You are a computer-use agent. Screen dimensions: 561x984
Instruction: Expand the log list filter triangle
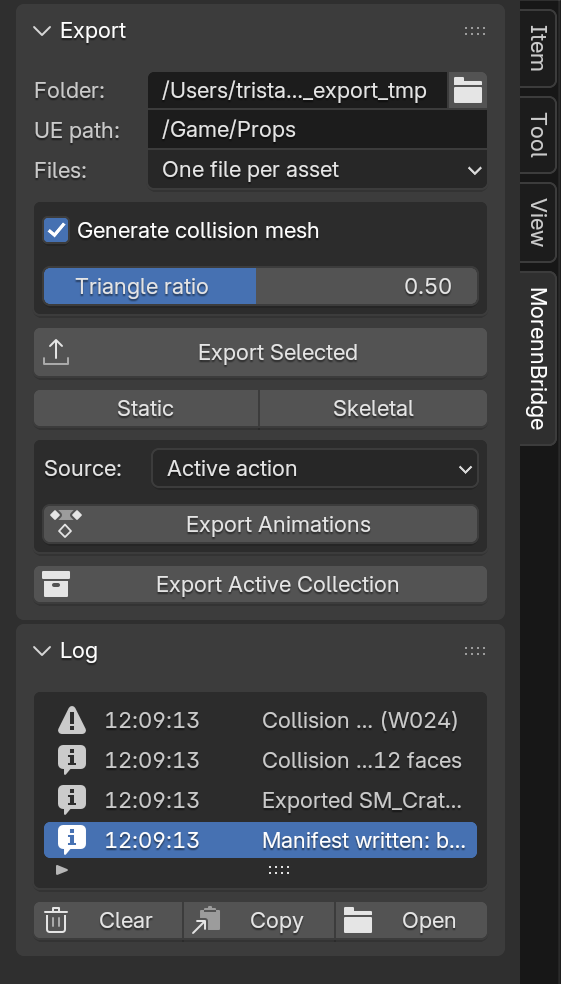62,870
